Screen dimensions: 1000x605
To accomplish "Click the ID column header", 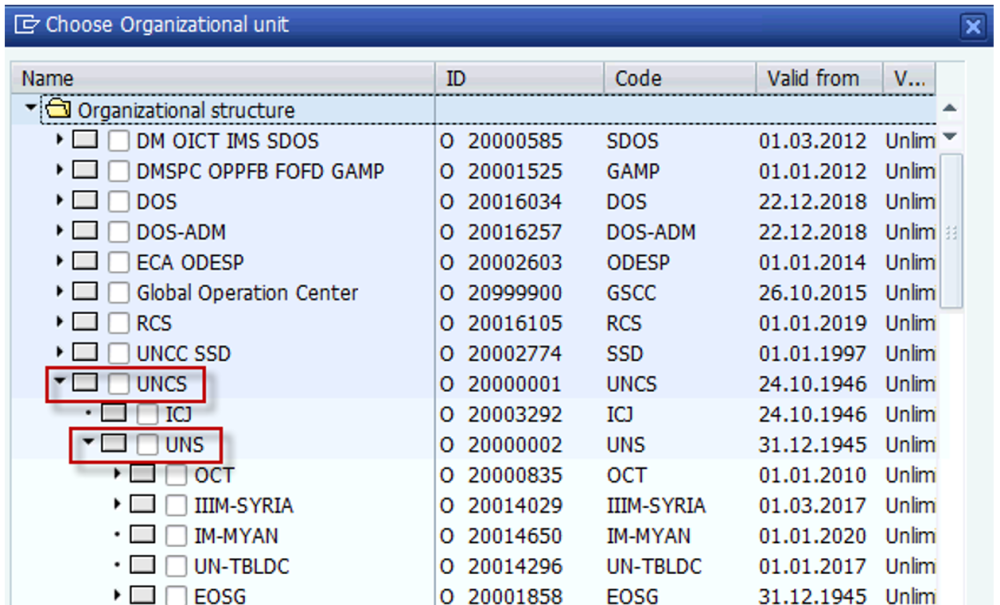I will 520,78.
